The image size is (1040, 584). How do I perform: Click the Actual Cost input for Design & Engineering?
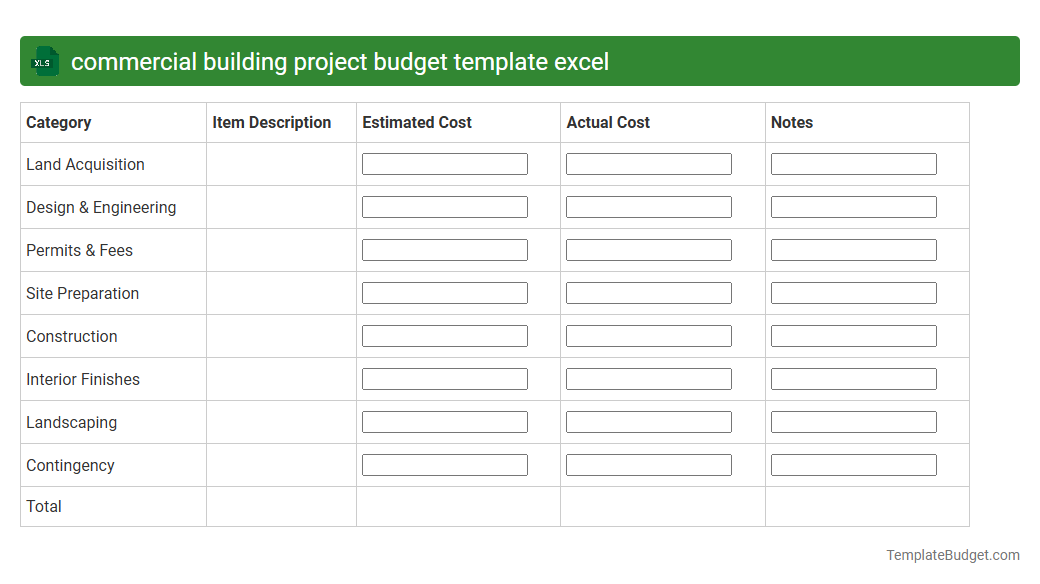pyautogui.click(x=648, y=206)
